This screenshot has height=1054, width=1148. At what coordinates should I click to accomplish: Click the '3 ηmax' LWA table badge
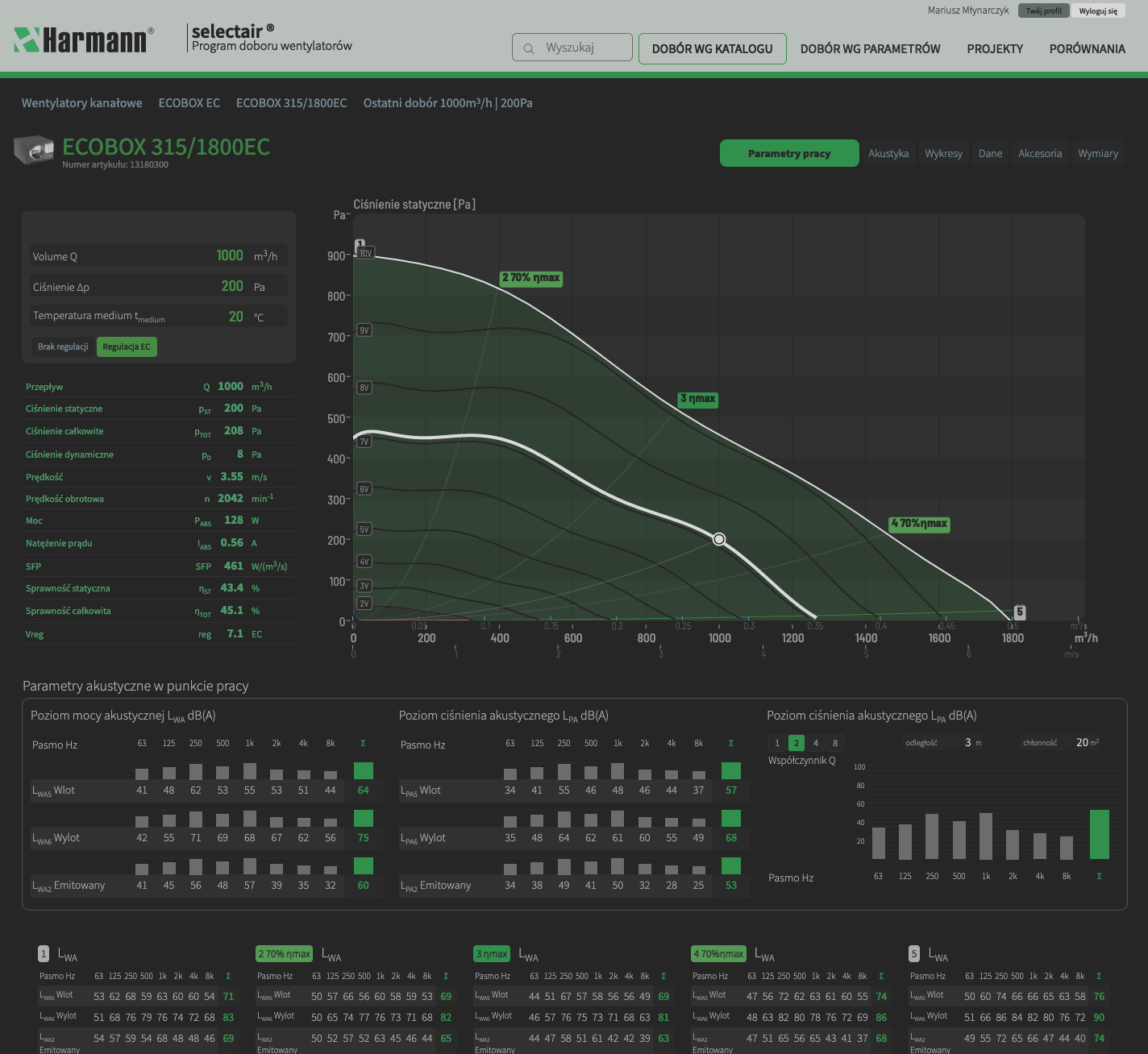click(x=492, y=954)
